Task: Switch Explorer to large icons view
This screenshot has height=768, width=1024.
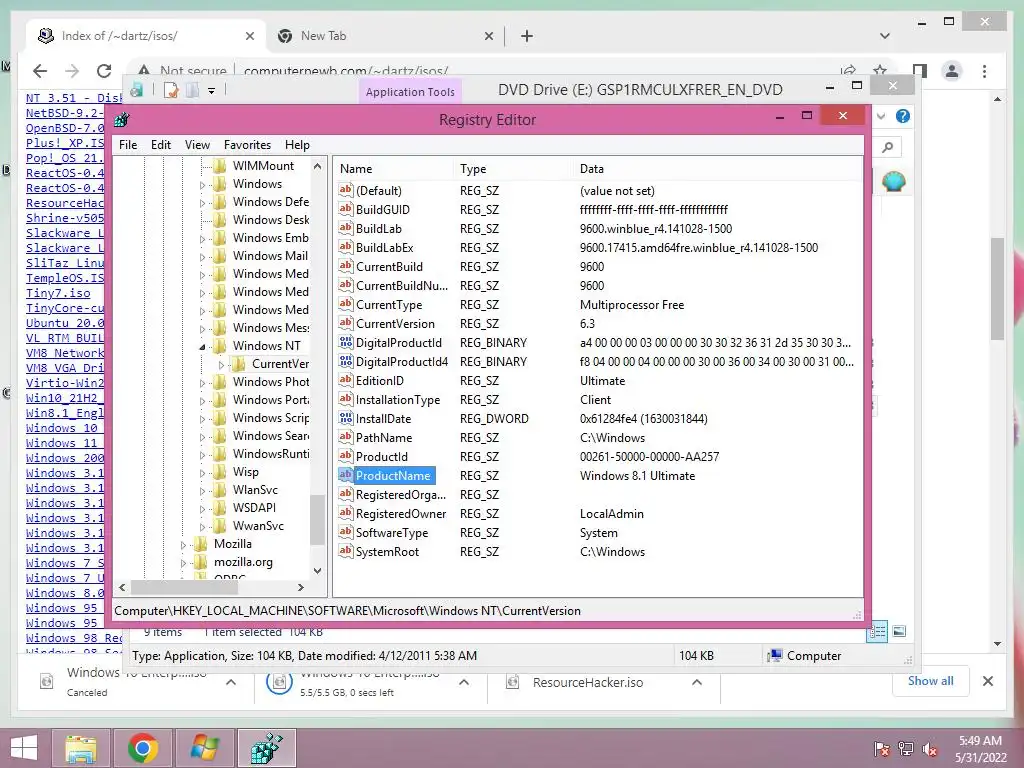Action: click(899, 631)
